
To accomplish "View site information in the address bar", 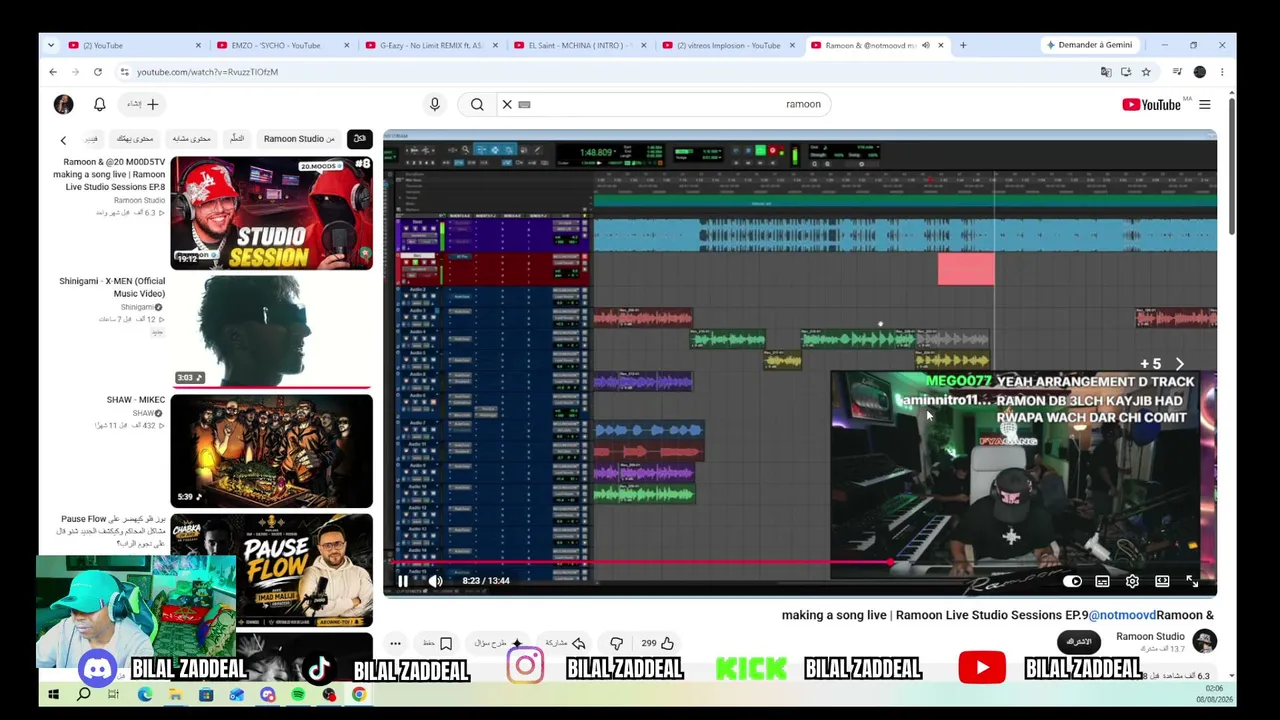I will coord(124,72).
